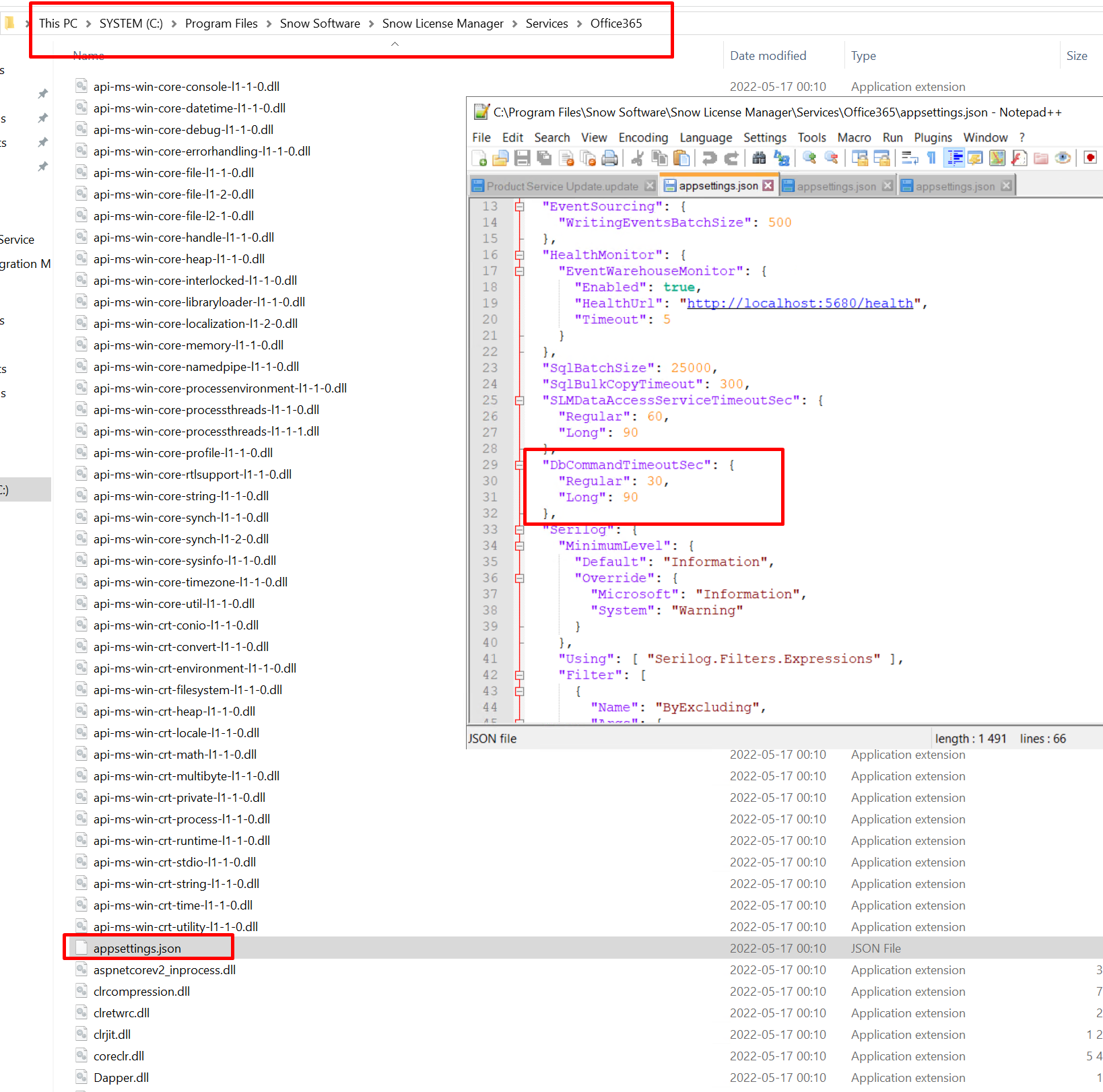Click the Synchronize Horizontal Scrolling icon
The image size is (1103, 1092).
[x=881, y=158]
